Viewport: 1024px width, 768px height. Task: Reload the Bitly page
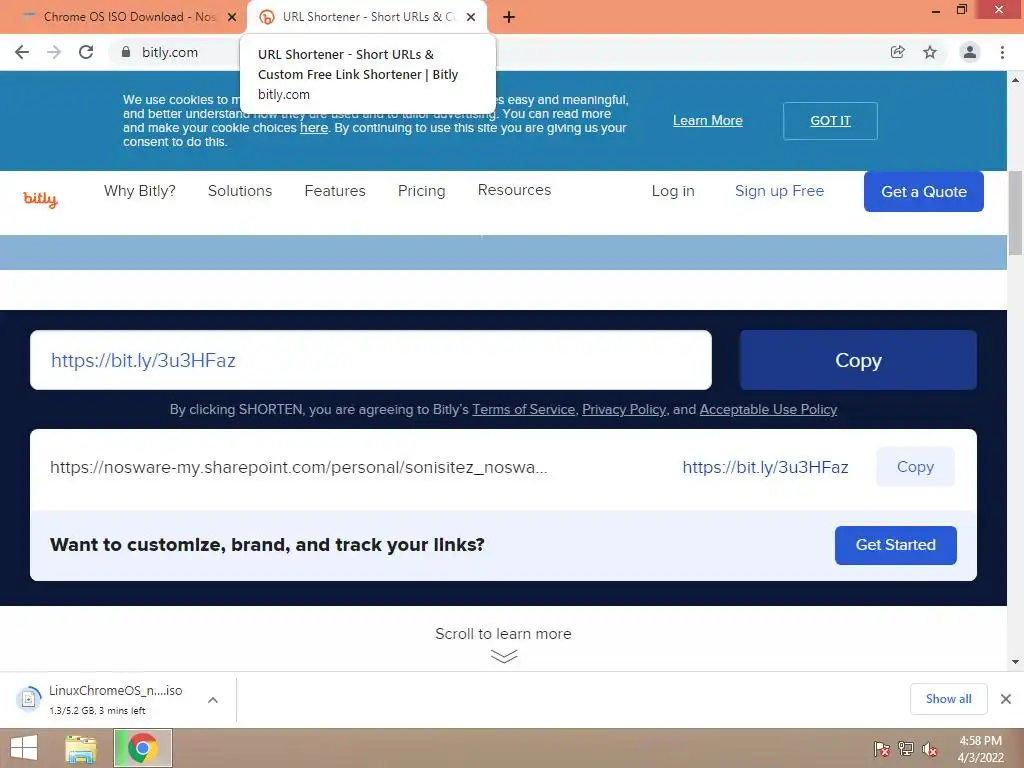(86, 52)
